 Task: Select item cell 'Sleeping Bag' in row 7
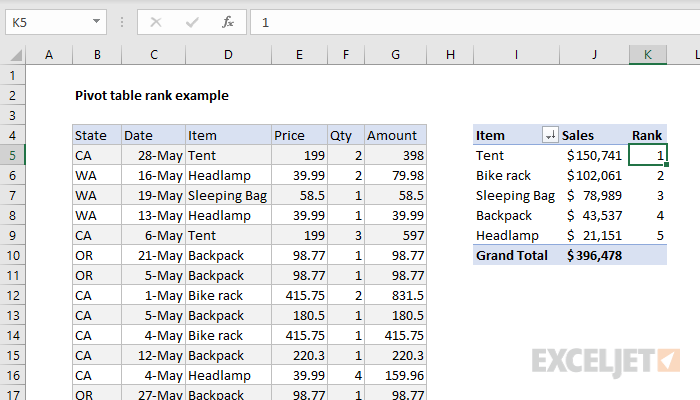pos(228,196)
